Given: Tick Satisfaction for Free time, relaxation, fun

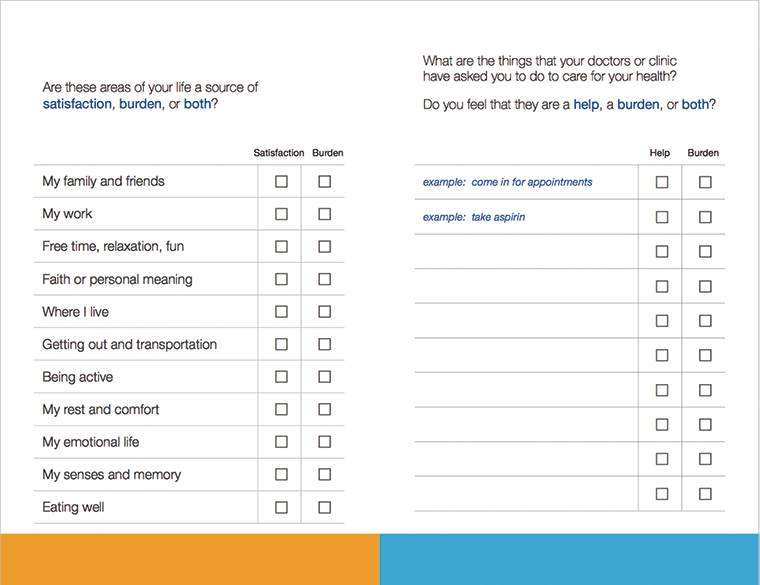Looking at the screenshot, I should pyautogui.click(x=281, y=246).
